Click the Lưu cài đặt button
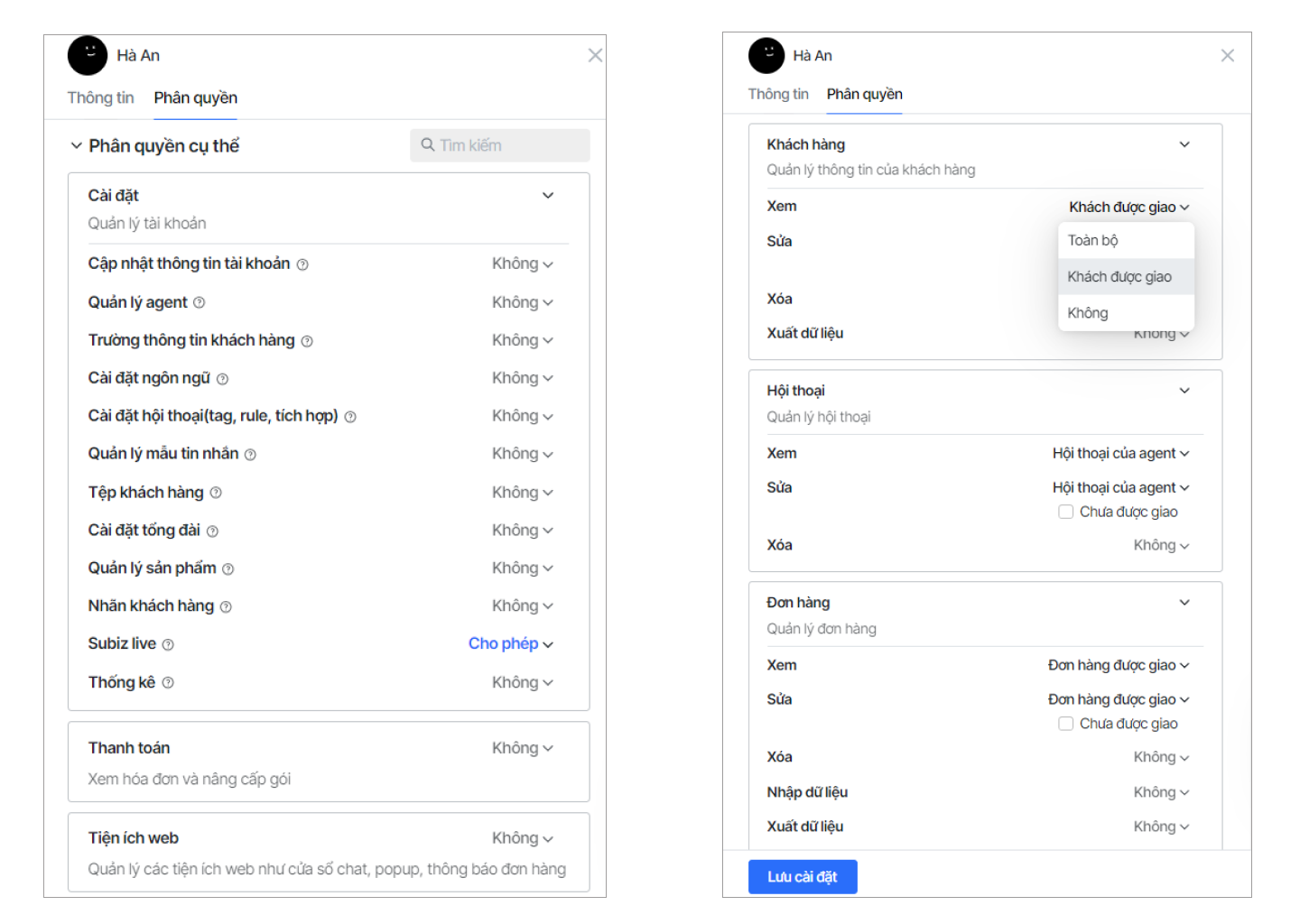Screen dimensions: 1300x924 pos(802,877)
